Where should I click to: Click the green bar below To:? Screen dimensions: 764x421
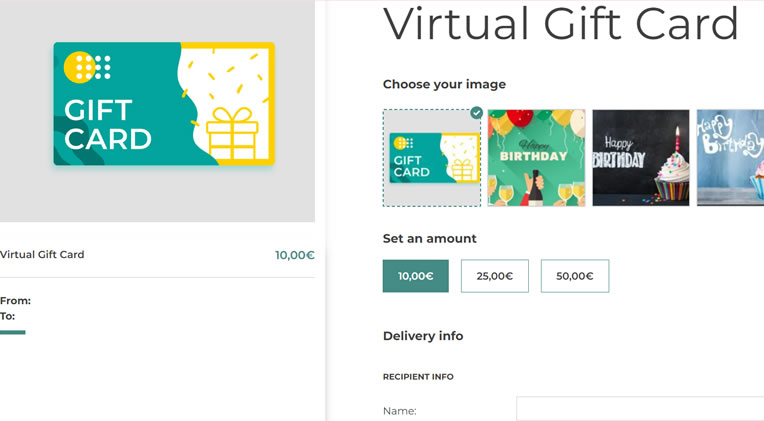13,332
